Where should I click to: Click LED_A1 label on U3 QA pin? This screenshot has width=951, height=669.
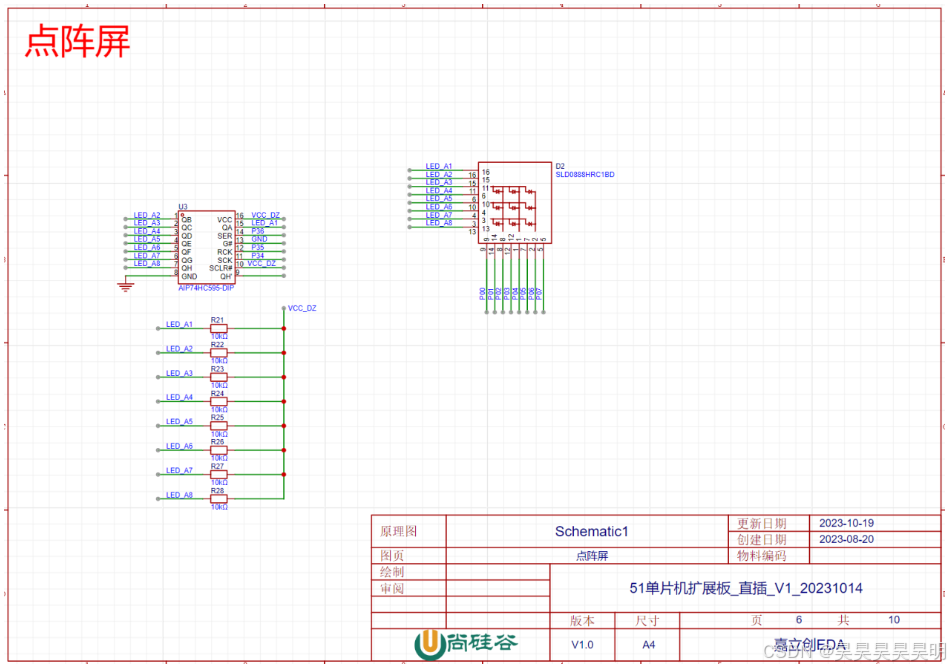point(264,223)
